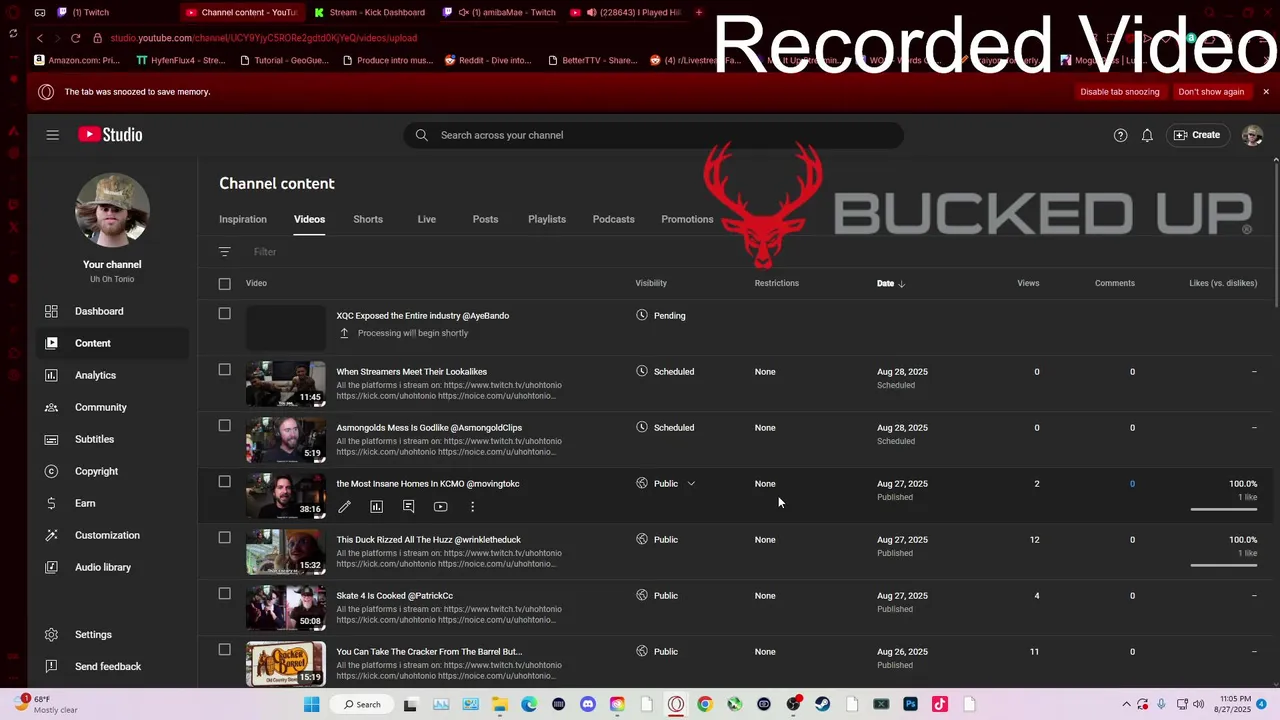Click the Audio library icon
This screenshot has height=720, width=1280.
click(52, 567)
